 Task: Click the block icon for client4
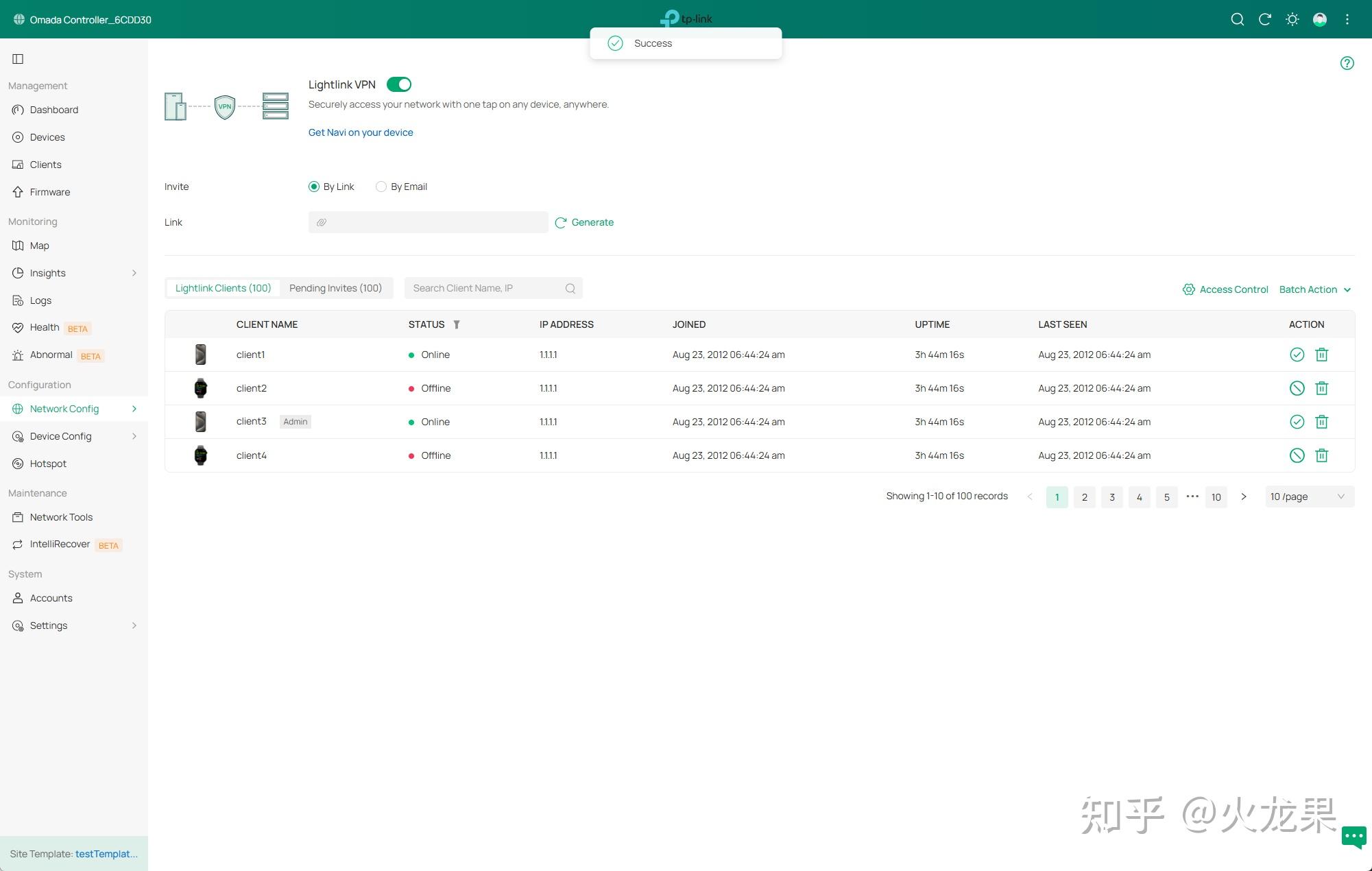[x=1296, y=455]
